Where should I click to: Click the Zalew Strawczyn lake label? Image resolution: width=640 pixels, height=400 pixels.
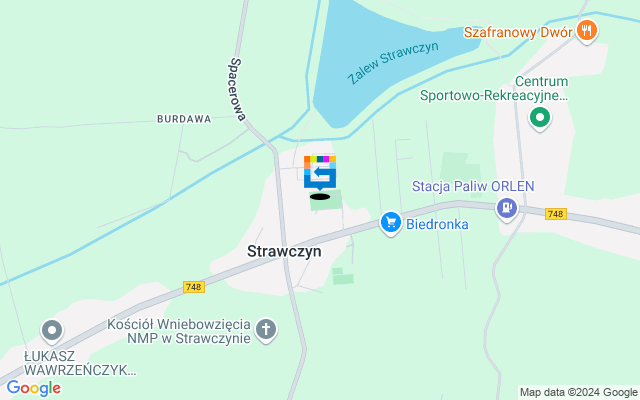point(393,62)
